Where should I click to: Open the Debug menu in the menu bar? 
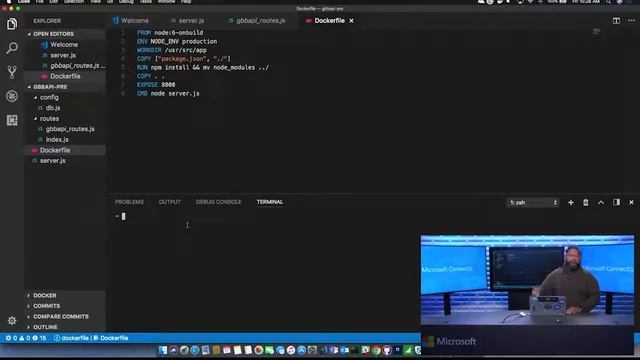coord(126,2)
